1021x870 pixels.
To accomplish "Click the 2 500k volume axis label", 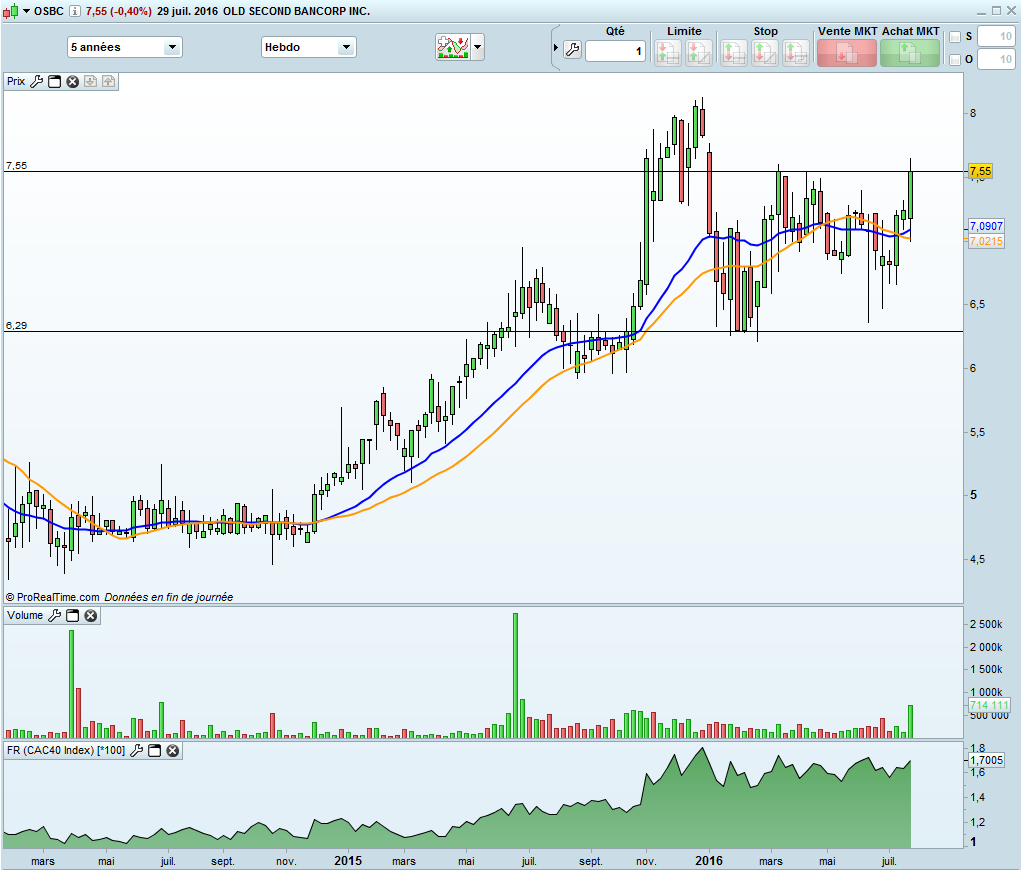I will [986, 624].
